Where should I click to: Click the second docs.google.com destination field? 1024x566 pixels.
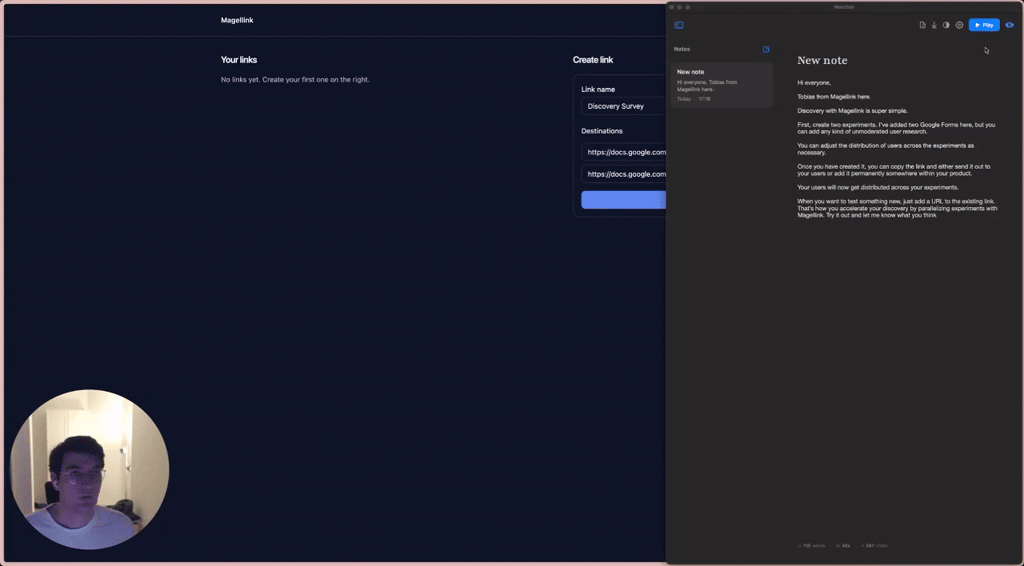click(x=624, y=174)
